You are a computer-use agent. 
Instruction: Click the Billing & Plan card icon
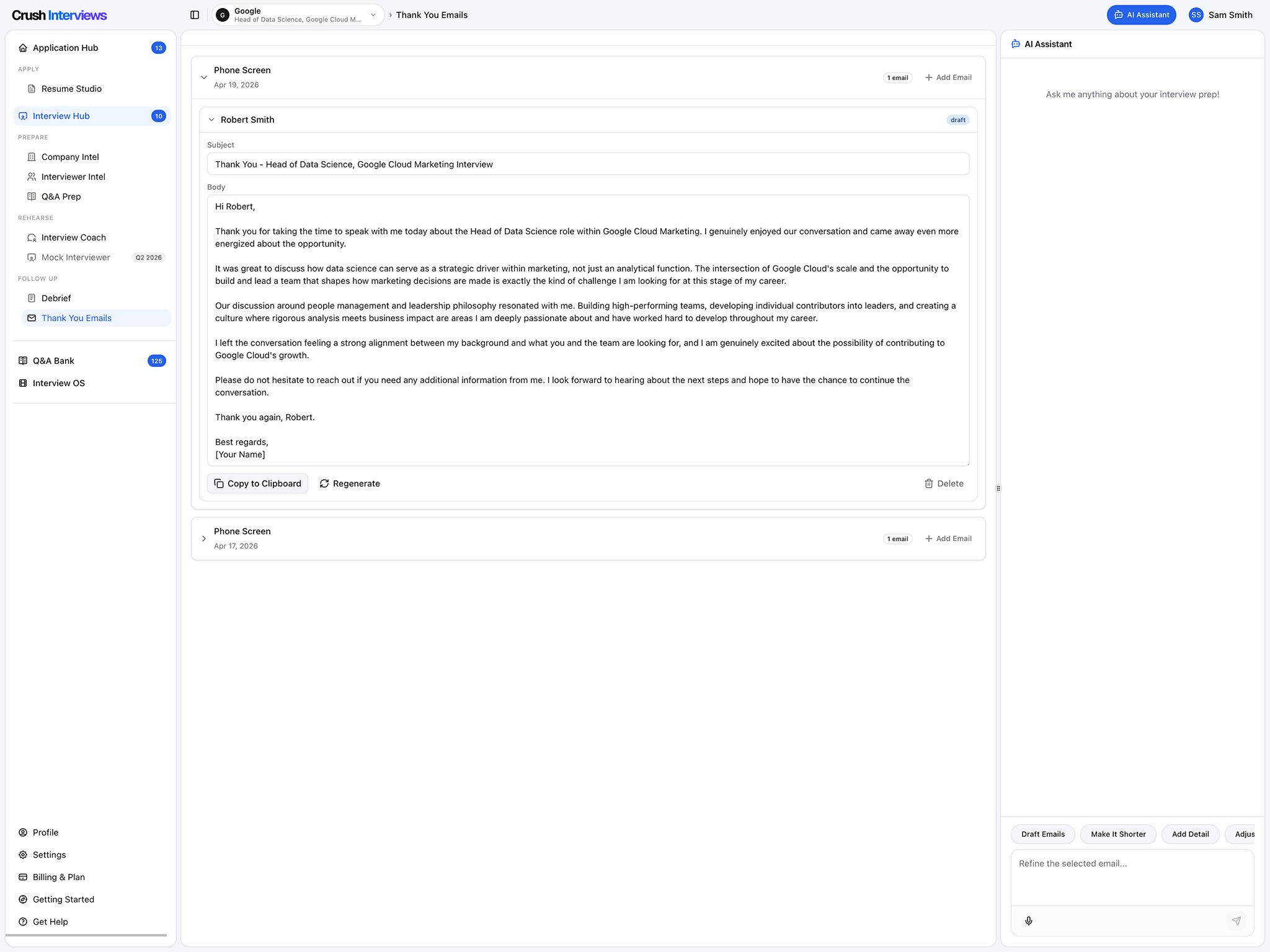coord(23,877)
